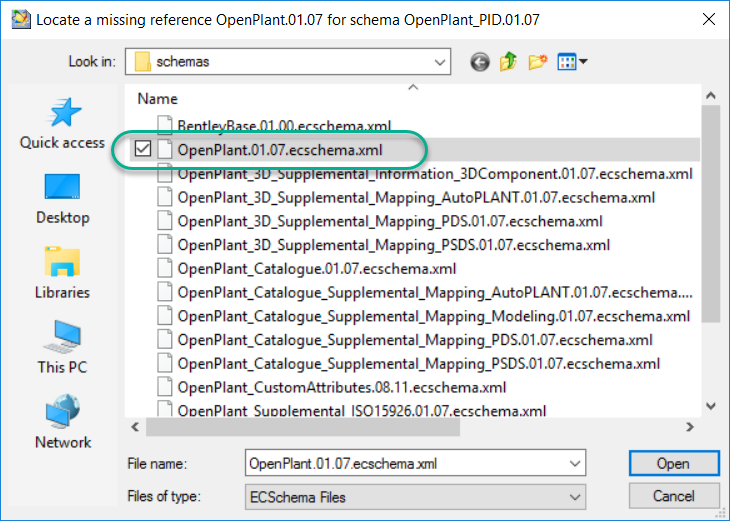730x521 pixels.
Task: Open Libraries in places bar
Action: click(62, 274)
